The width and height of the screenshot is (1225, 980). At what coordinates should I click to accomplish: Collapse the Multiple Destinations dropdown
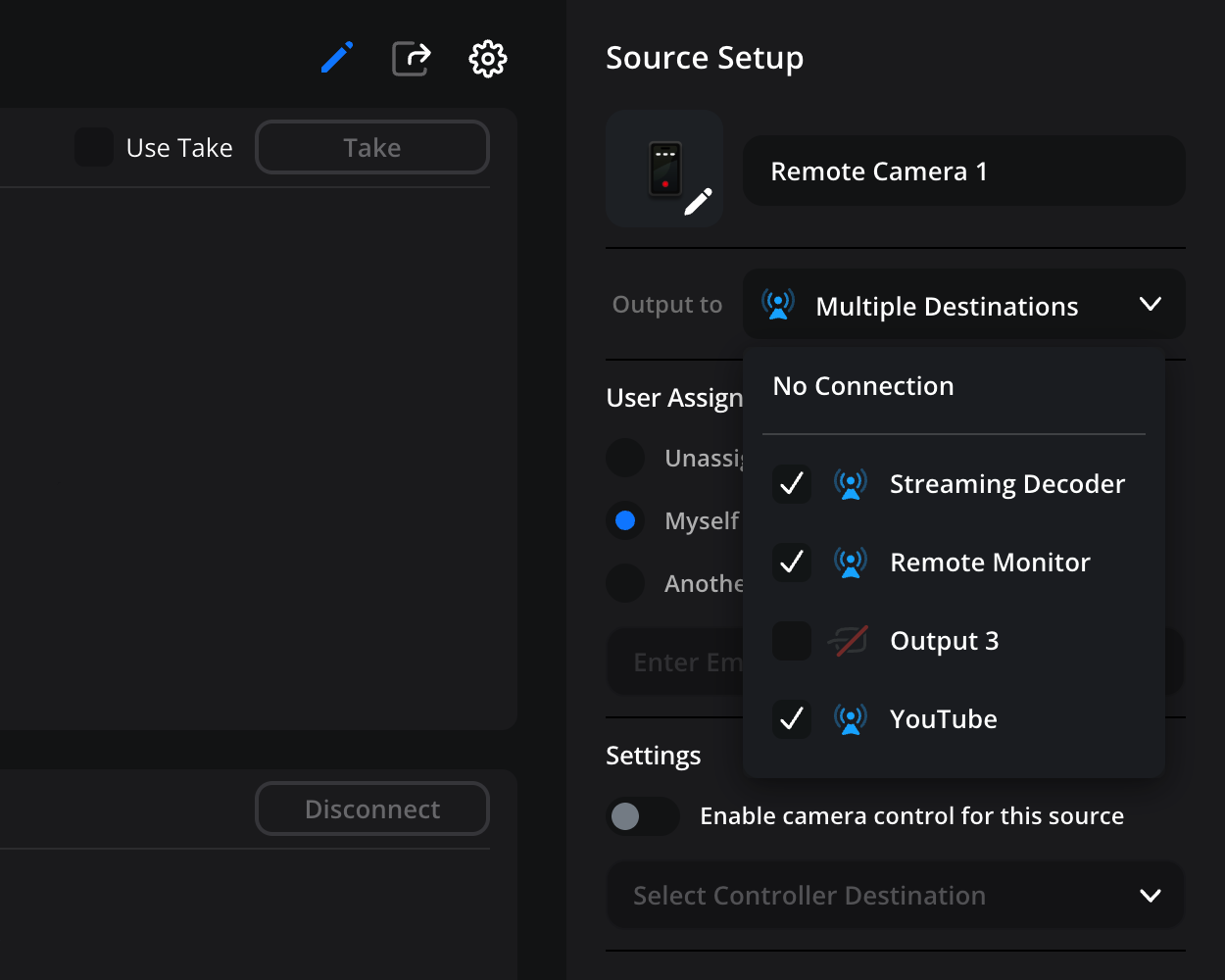964,304
